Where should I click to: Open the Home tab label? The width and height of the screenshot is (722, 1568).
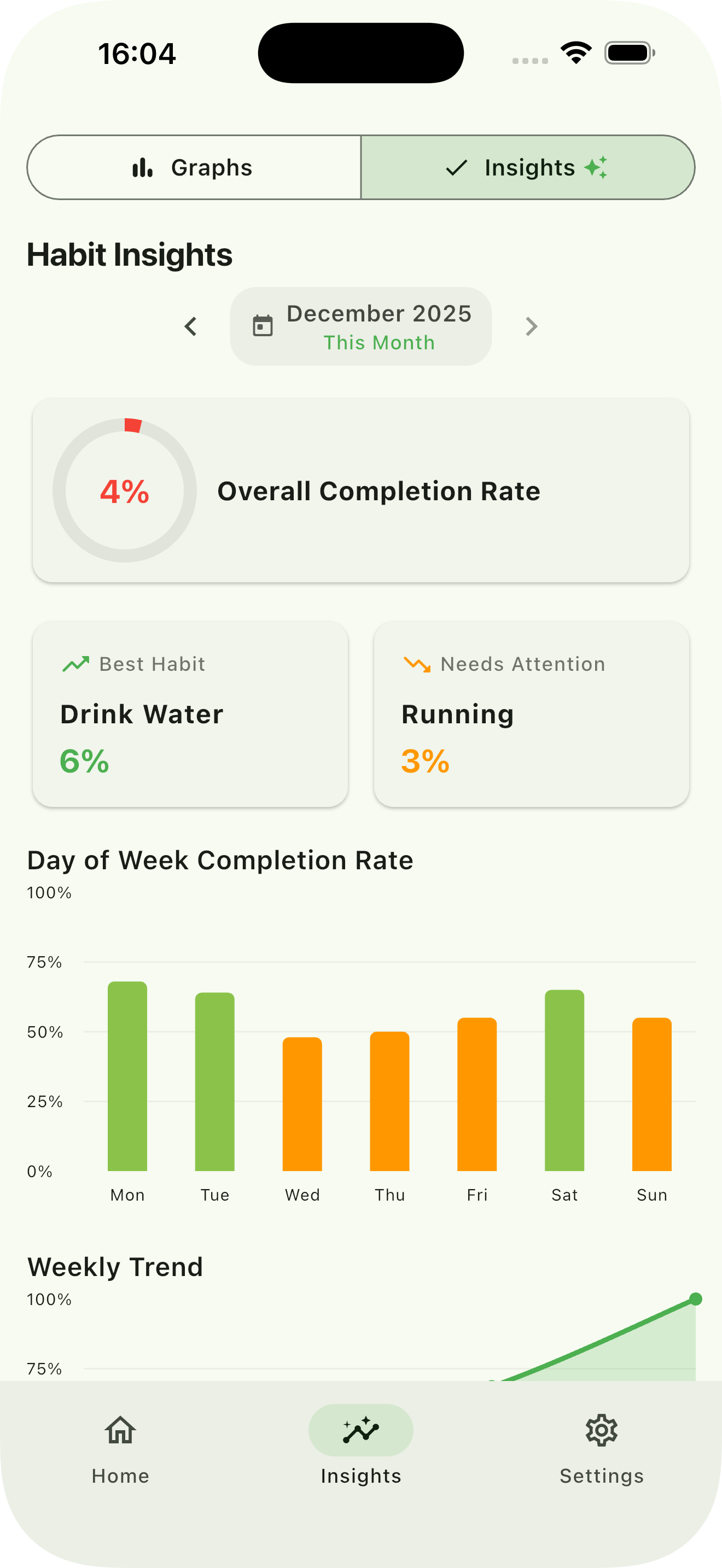(x=120, y=1476)
